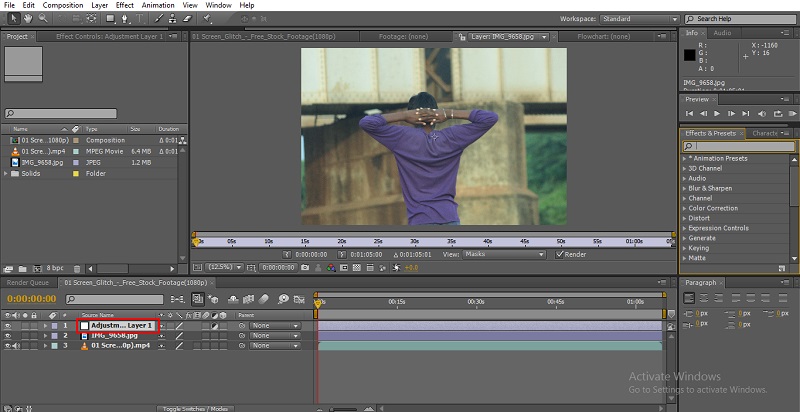Viewport: 800px width, 412px height.
Task: Click the delete trash icon in Project panel
Action: point(77,268)
